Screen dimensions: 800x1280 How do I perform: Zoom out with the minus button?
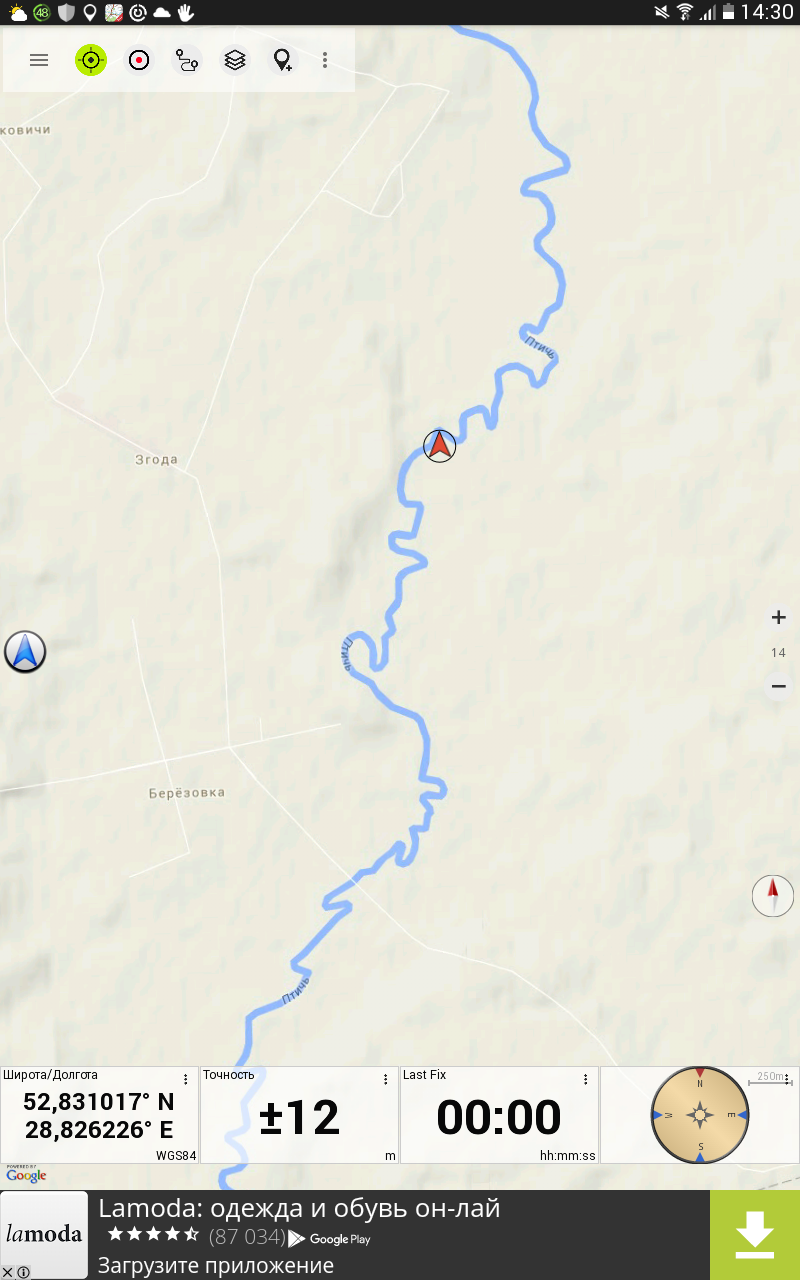click(x=778, y=686)
